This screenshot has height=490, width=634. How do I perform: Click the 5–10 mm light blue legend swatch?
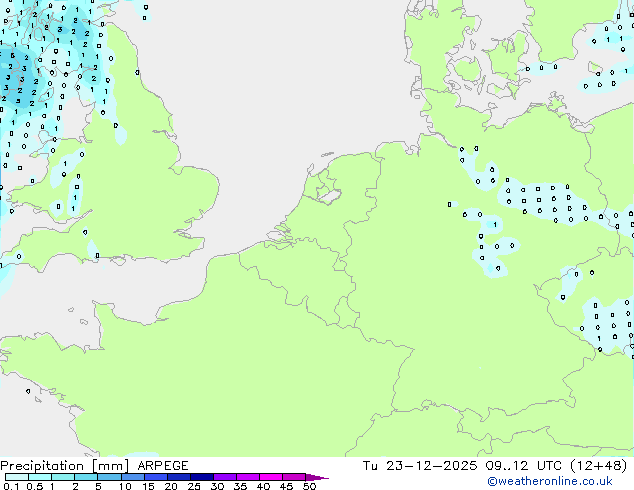[109, 477]
